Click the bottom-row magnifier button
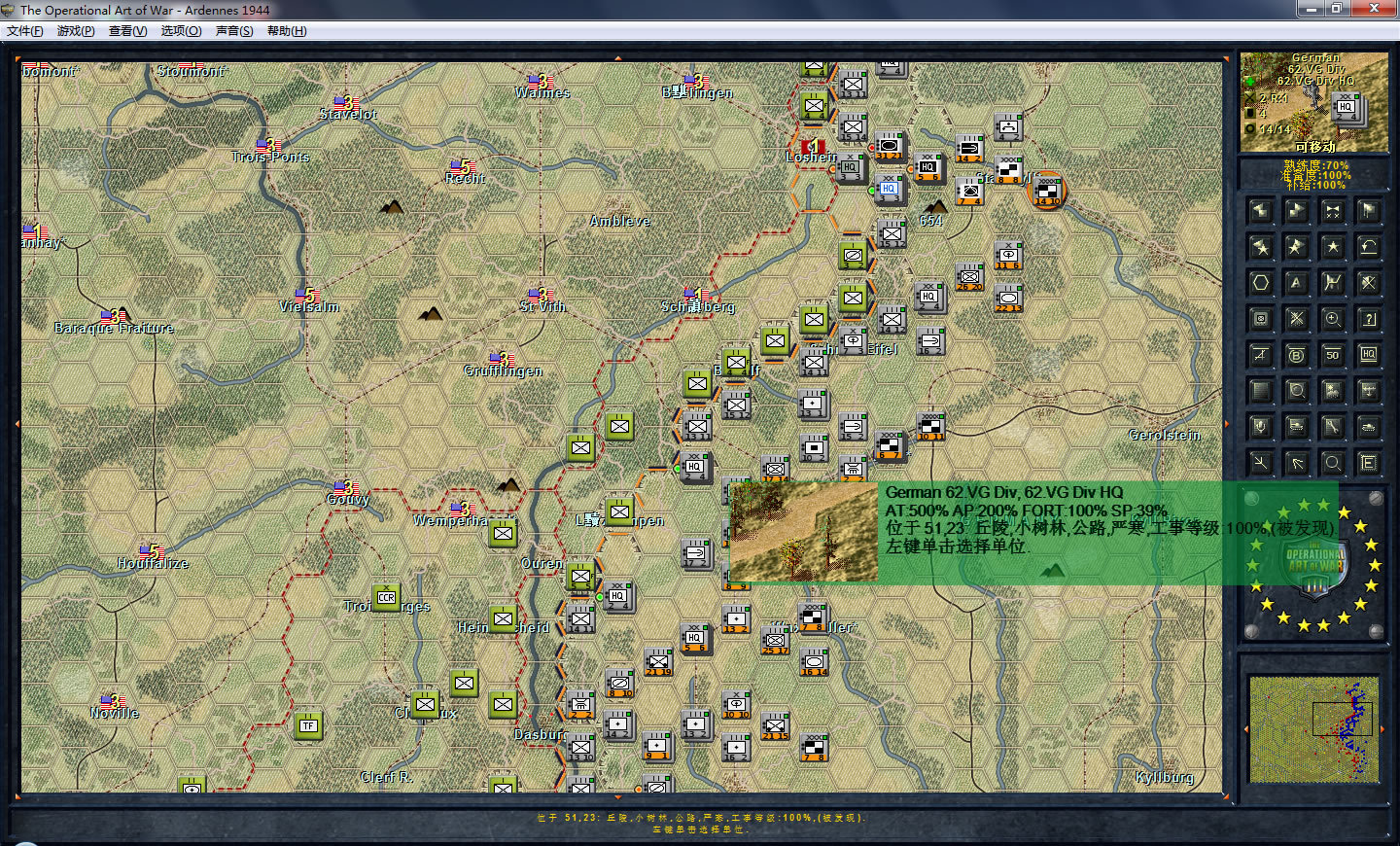 pyautogui.click(x=1333, y=463)
